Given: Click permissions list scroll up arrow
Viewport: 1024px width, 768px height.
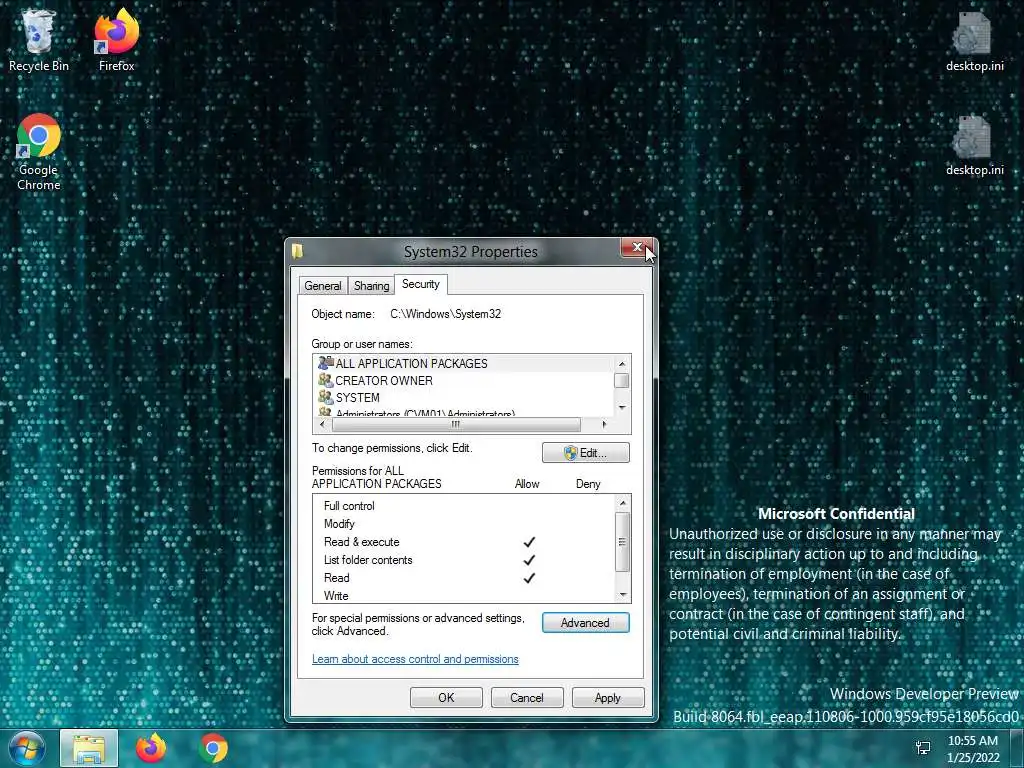Looking at the screenshot, I should coord(623,503).
